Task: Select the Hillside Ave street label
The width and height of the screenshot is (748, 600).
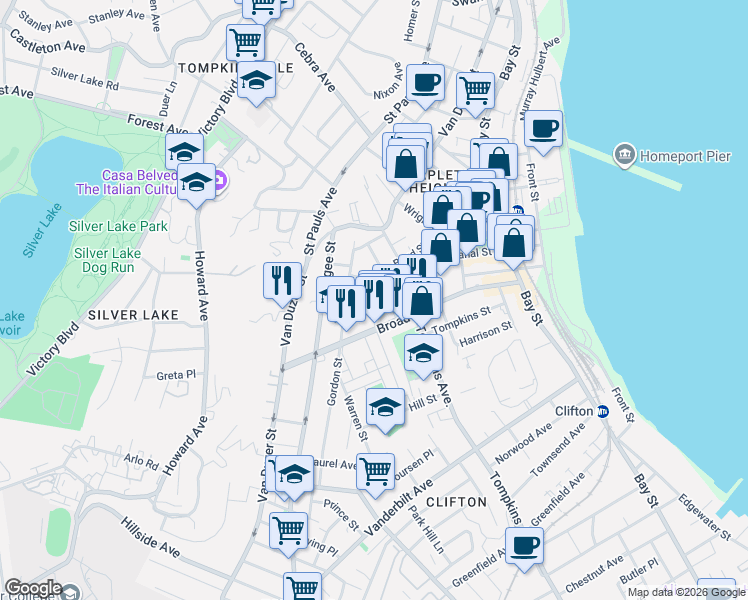Action: pyautogui.click(x=150, y=537)
